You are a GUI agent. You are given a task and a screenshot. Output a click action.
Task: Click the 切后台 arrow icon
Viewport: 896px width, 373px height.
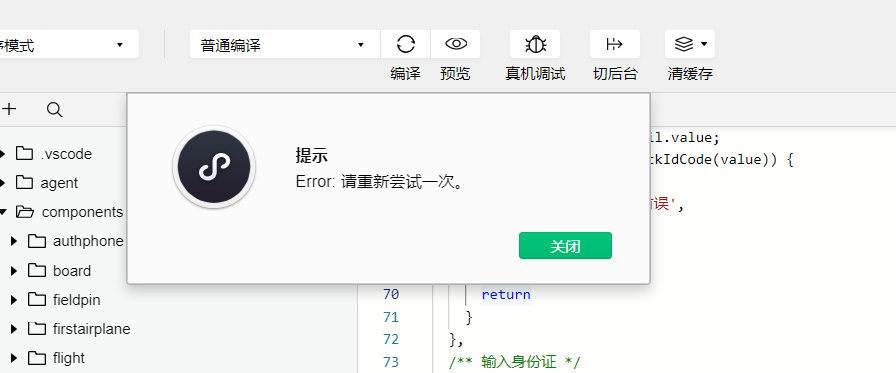coord(615,44)
